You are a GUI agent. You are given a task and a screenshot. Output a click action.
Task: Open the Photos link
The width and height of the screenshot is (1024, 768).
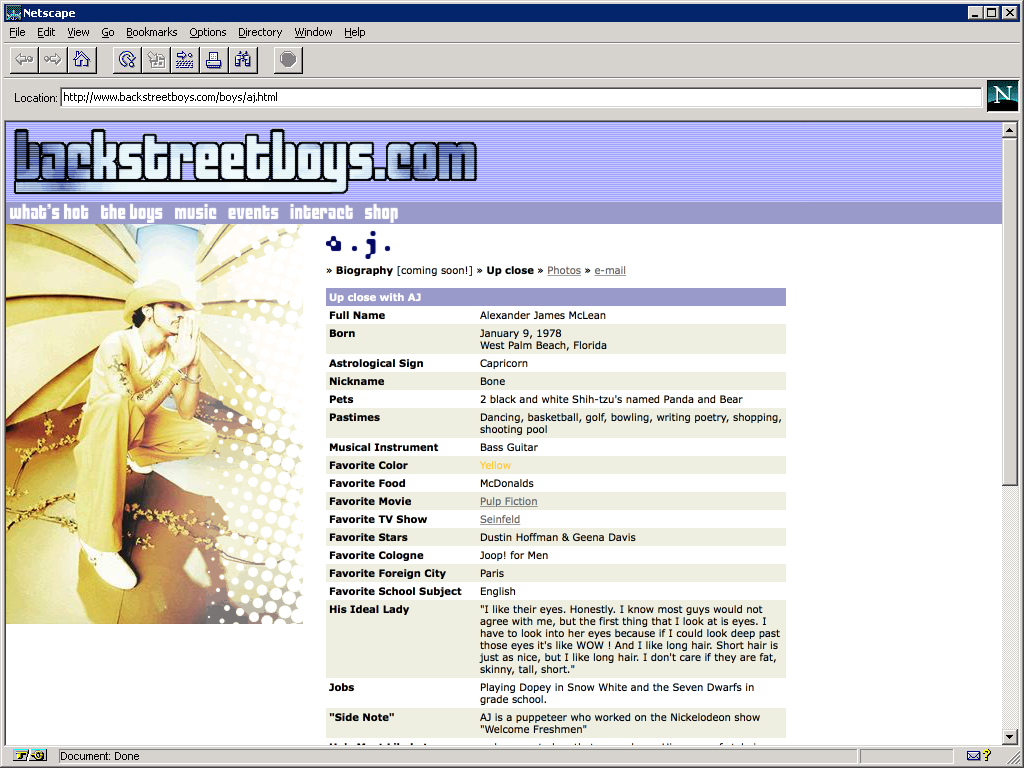coord(564,270)
